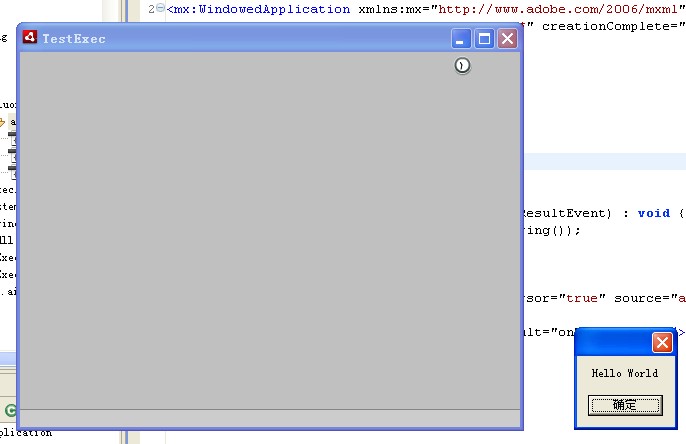The image size is (686, 444).
Task: Click the adobe.com namespace URL in the code
Action: point(558,9)
